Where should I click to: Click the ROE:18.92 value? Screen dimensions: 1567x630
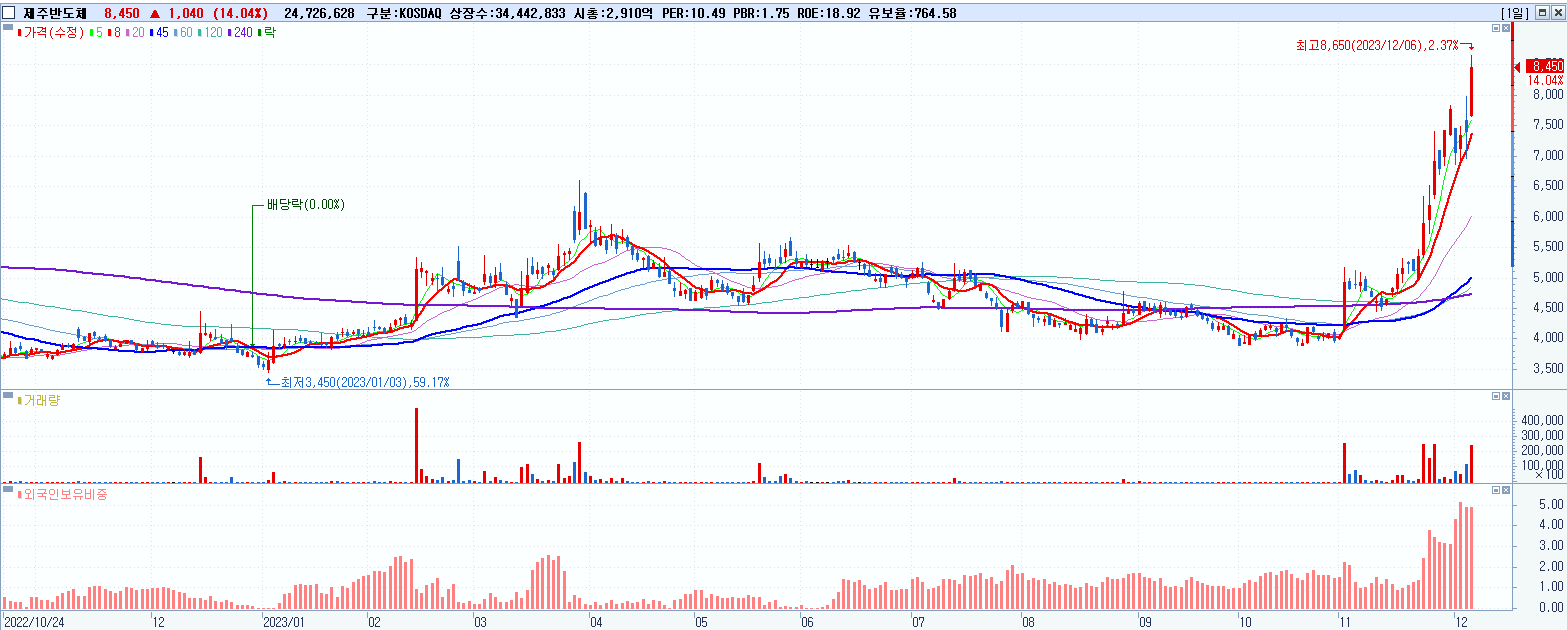click(x=829, y=13)
